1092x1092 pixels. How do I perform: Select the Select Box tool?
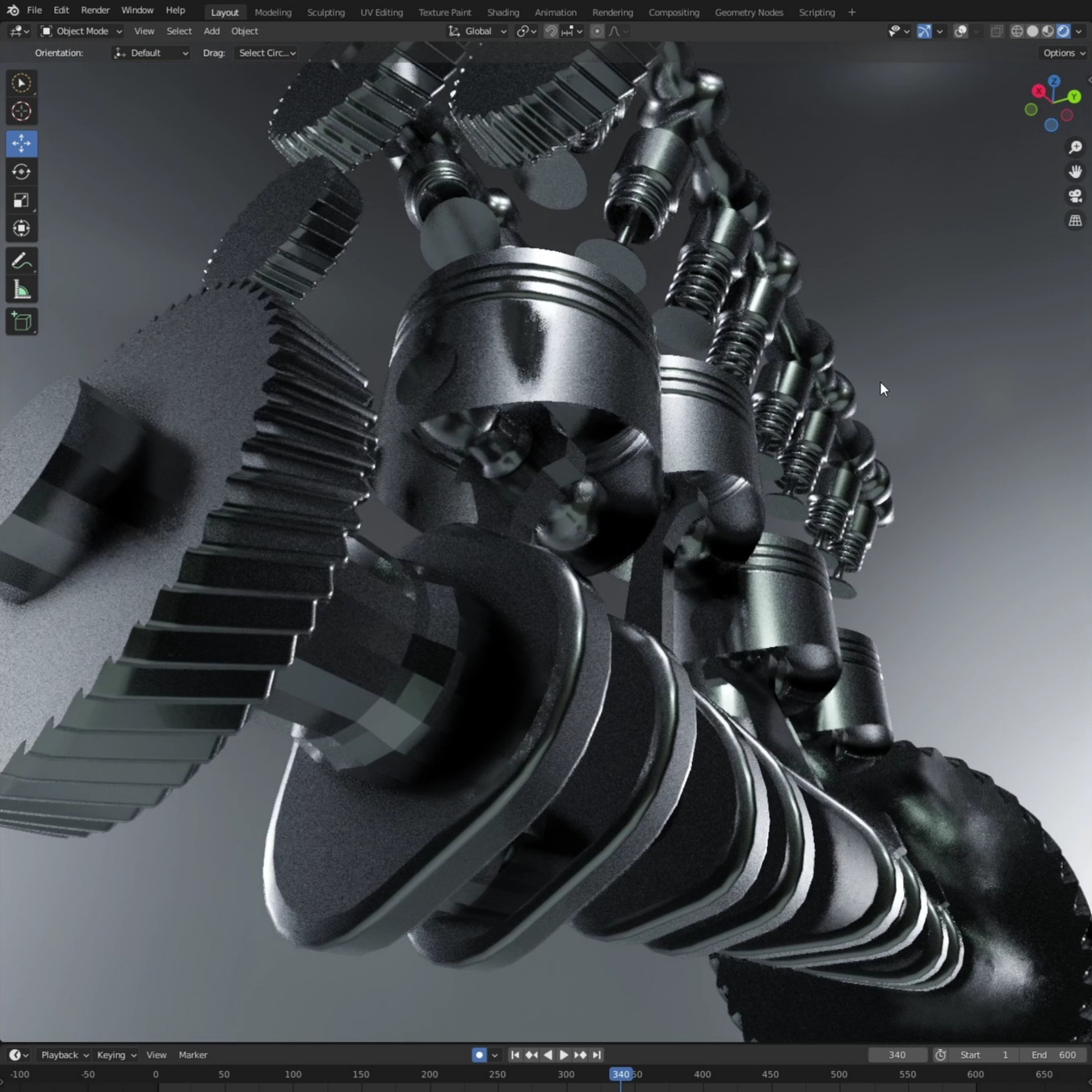22,83
